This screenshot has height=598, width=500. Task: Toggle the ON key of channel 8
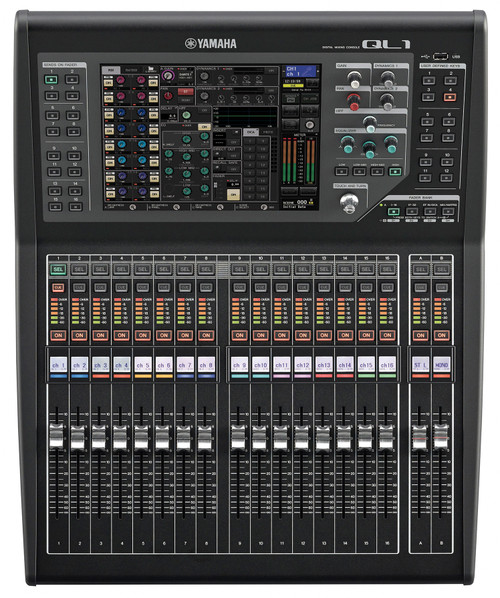click(206, 336)
